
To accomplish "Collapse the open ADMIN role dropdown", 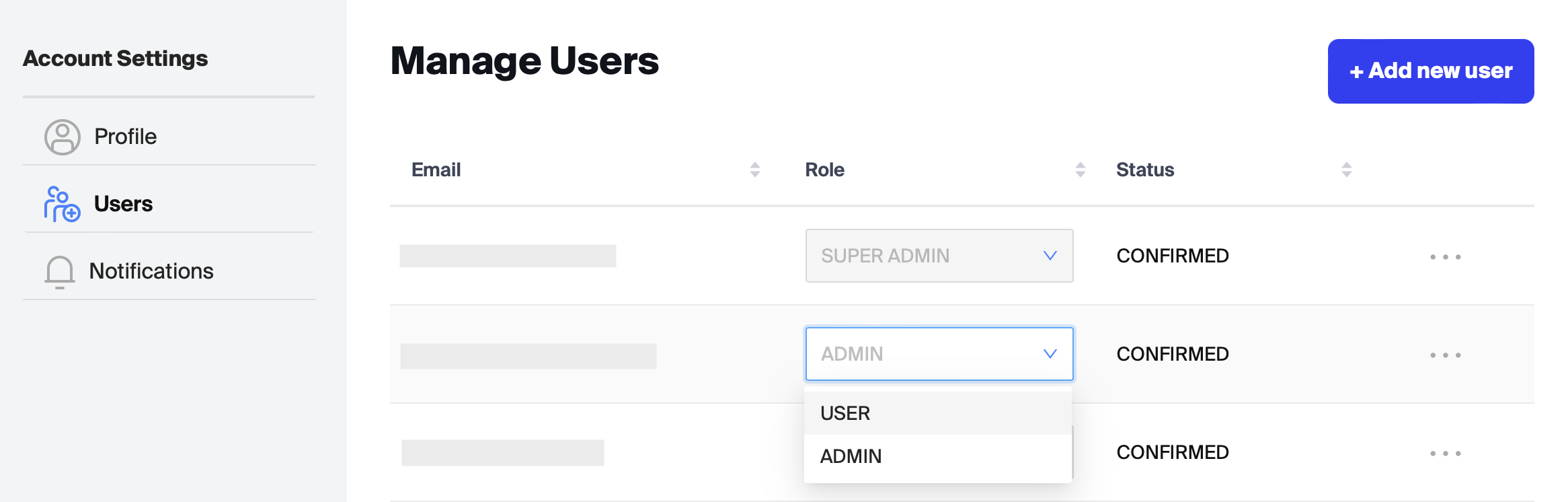I will pyautogui.click(x=939, y=354).
